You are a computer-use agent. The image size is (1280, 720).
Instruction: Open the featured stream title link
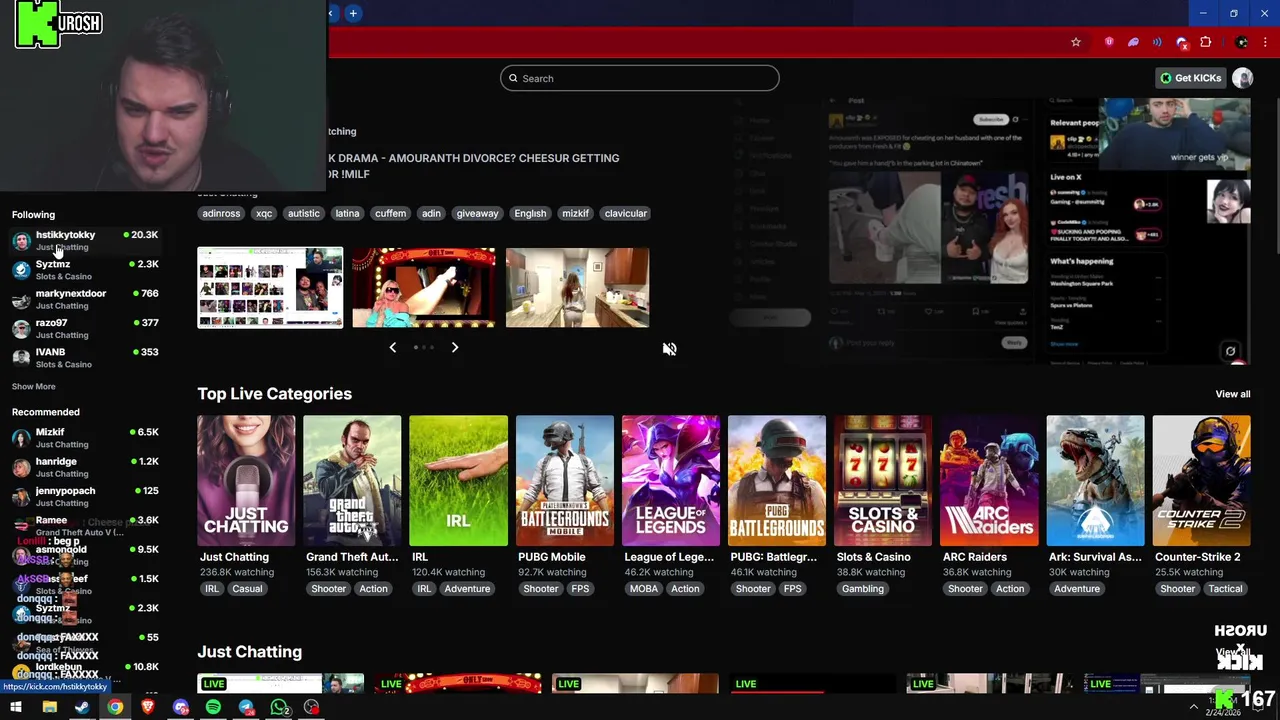pos(473,166)
